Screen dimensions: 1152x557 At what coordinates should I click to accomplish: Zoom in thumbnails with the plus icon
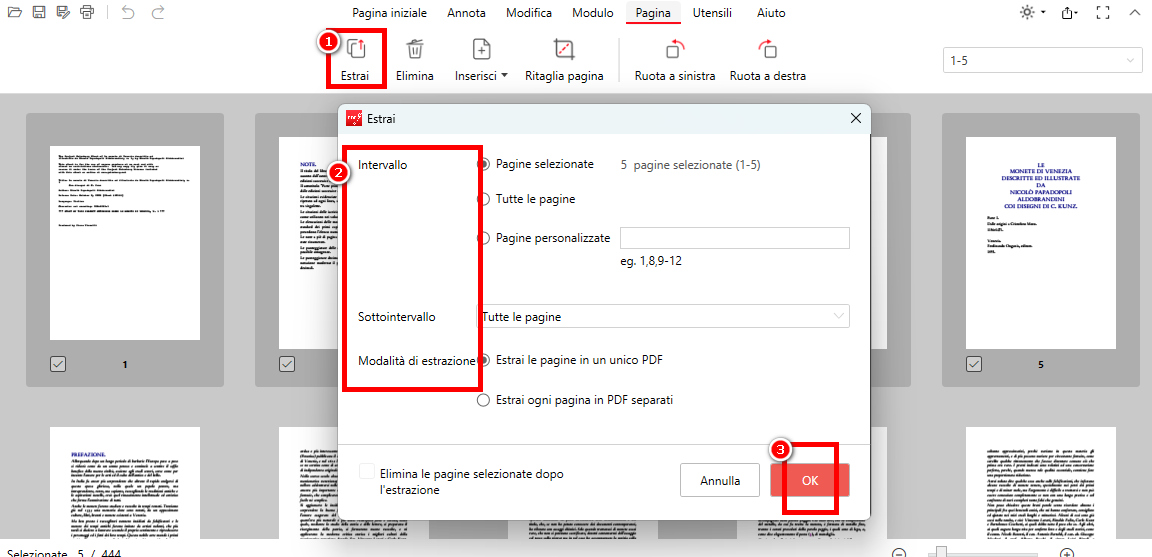pos(1068,553)
